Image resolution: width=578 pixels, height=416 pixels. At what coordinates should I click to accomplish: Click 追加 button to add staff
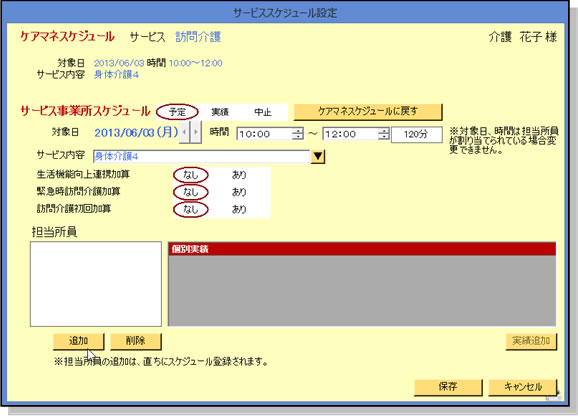click(79, 341)
